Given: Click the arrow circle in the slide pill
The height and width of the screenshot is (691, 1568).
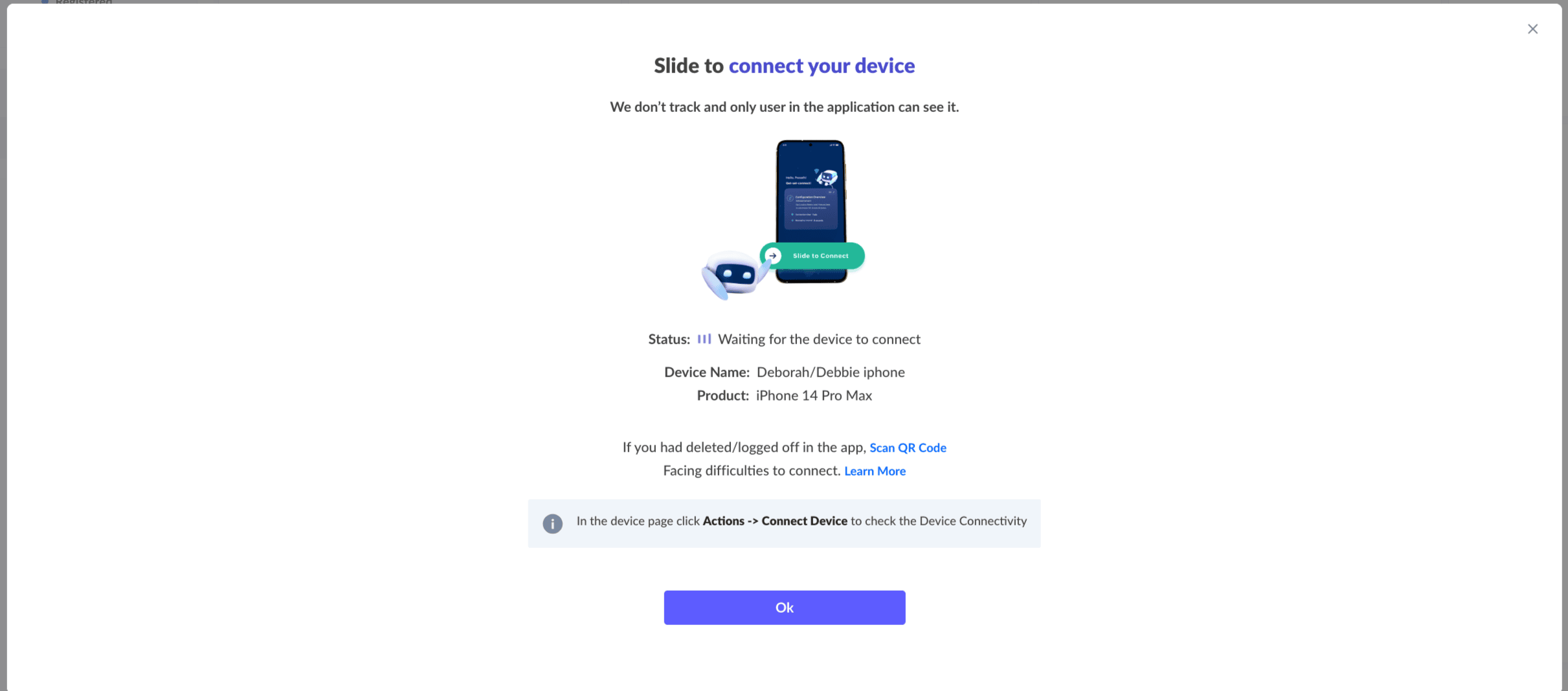Looking at the screenshot, I should point(773,256).
